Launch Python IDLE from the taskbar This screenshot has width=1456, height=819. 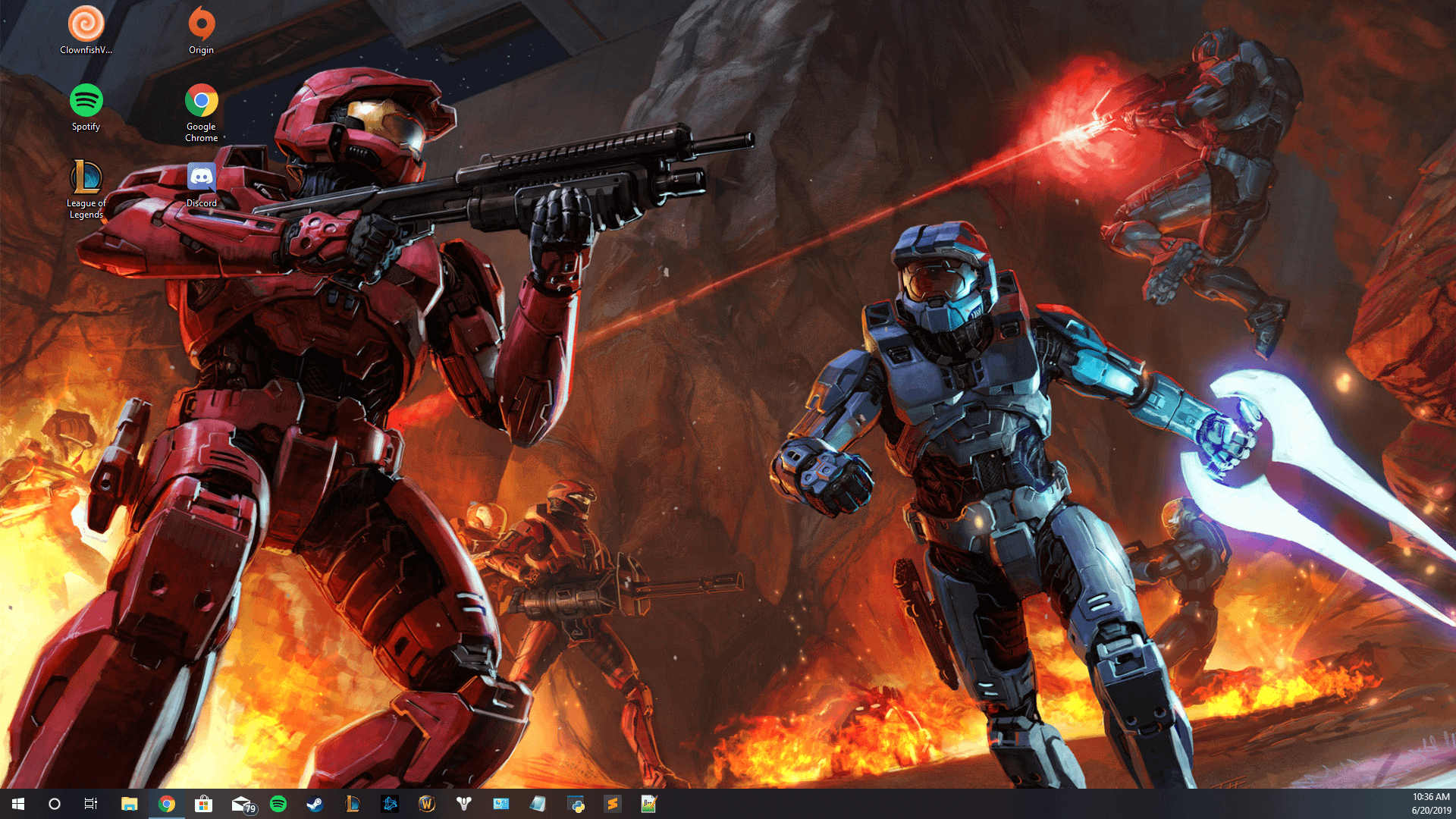(x=576, y=803)
